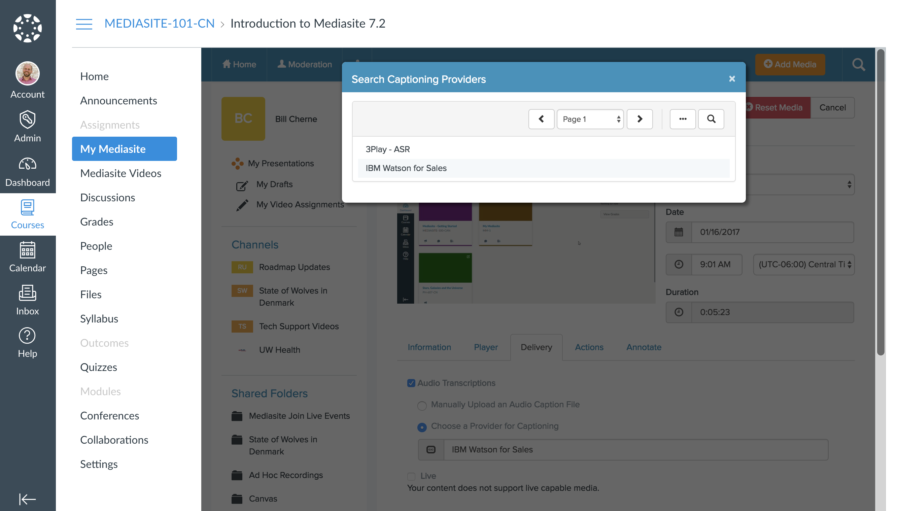Click the Mediasite Home toolbar link
This screenshot has width=900, height=511.
click(239, 64)
